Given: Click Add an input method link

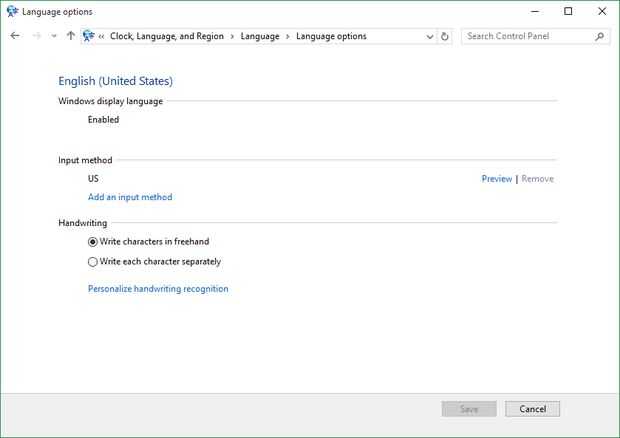Looking at the screenshot, I should click(130, 197).
